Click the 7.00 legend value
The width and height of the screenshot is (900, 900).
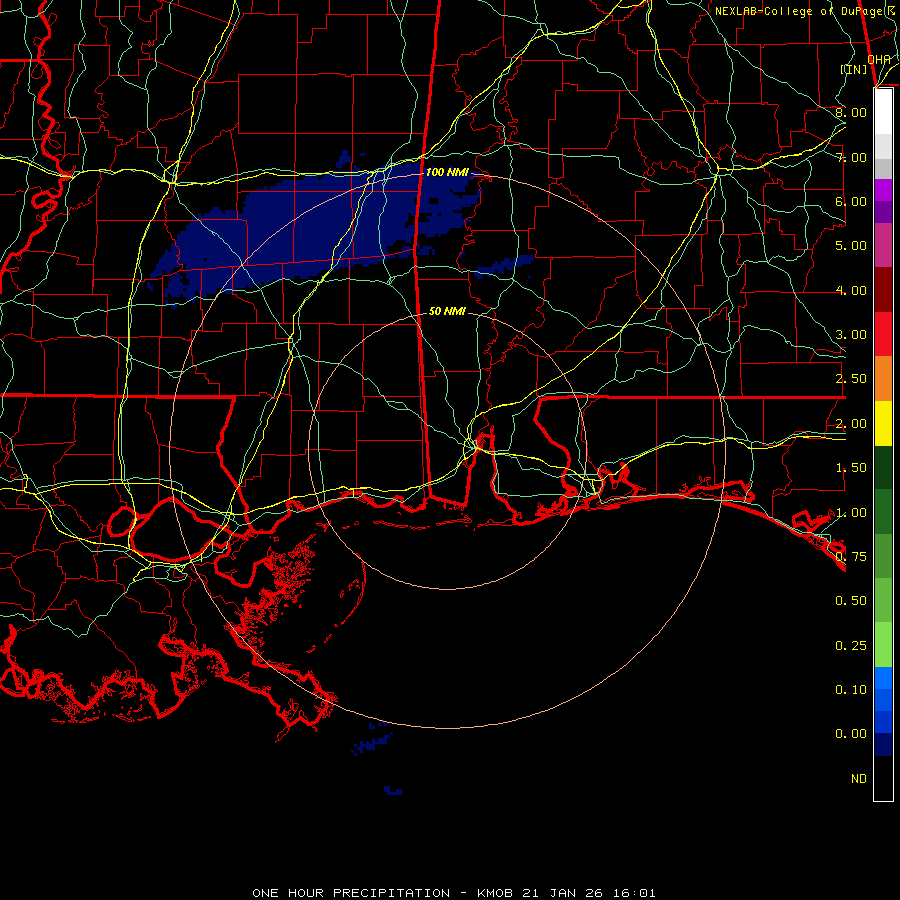point(851,157)
